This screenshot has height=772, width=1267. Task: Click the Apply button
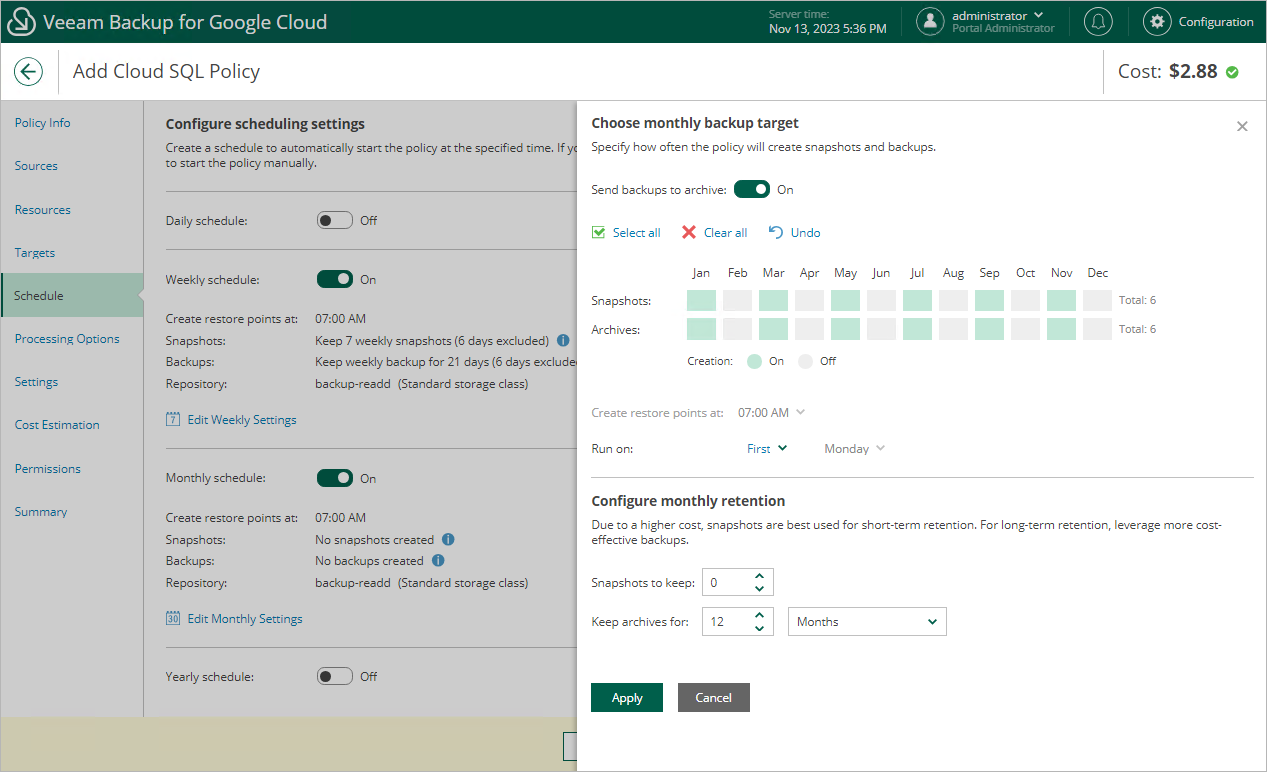(x=627, y=698)
